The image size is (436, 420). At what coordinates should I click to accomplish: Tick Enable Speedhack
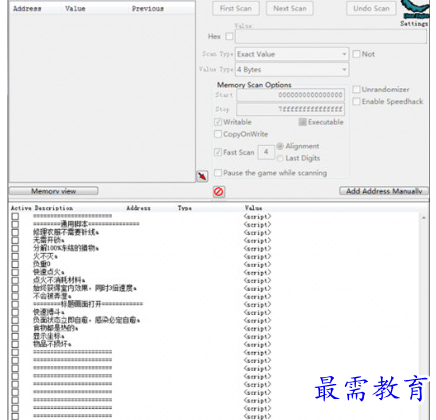click(356, 101)
